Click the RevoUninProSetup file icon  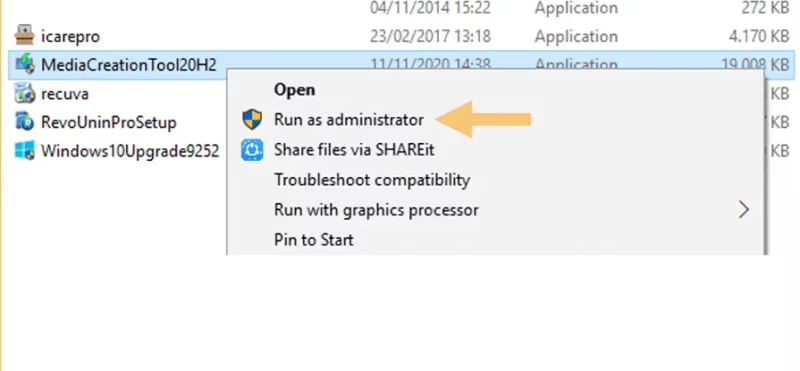coord(24,122)
